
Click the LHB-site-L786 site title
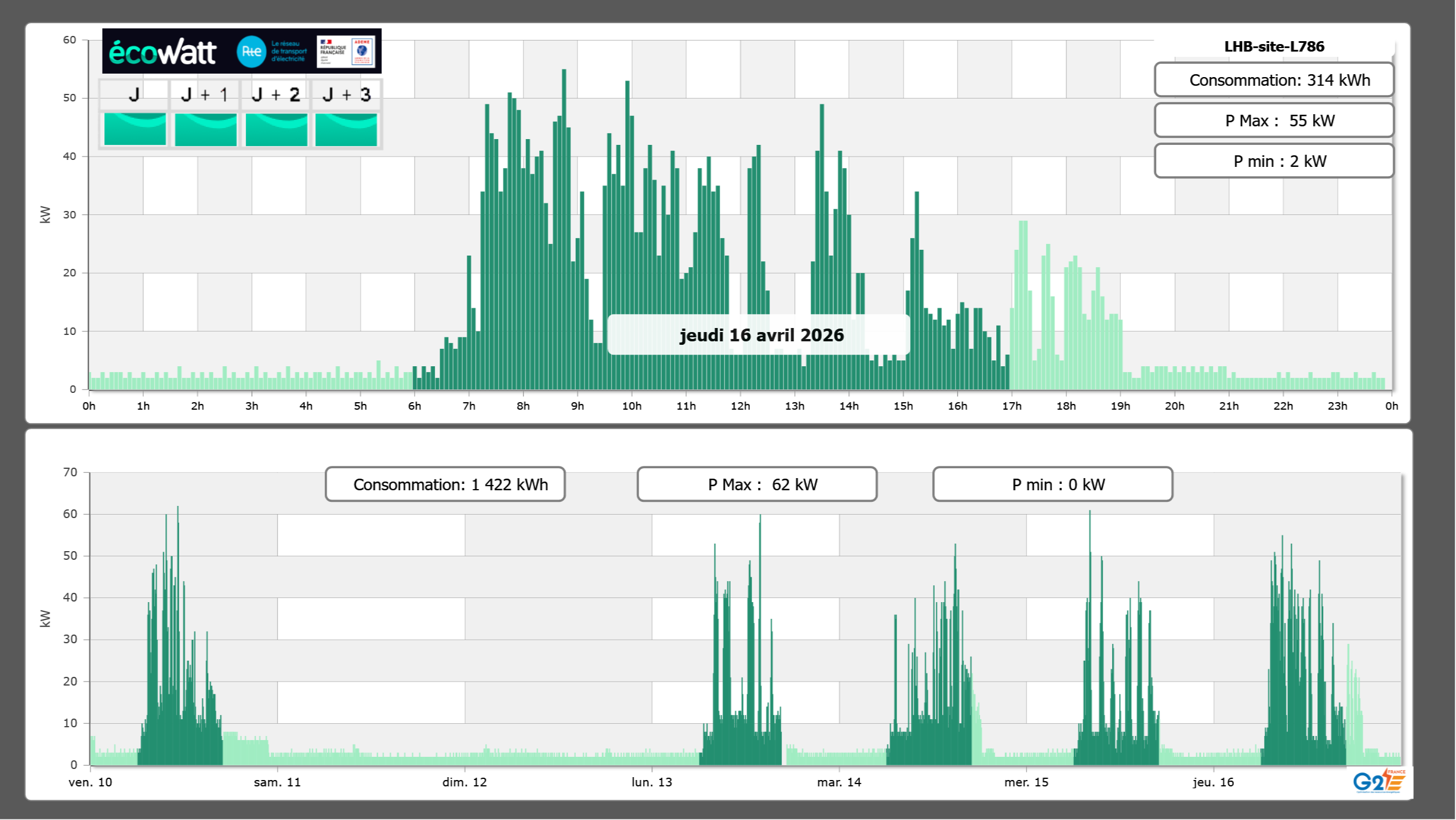click(x=1273, y=46)
